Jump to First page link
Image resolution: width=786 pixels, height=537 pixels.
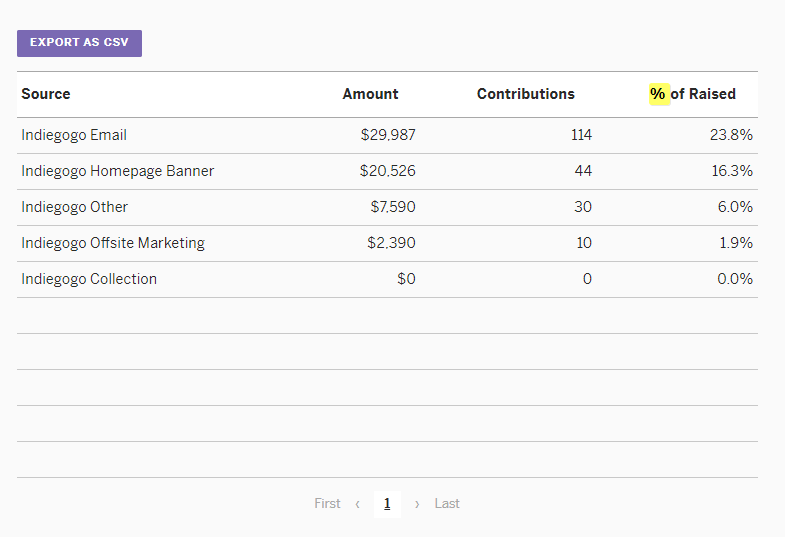(327, 503)
